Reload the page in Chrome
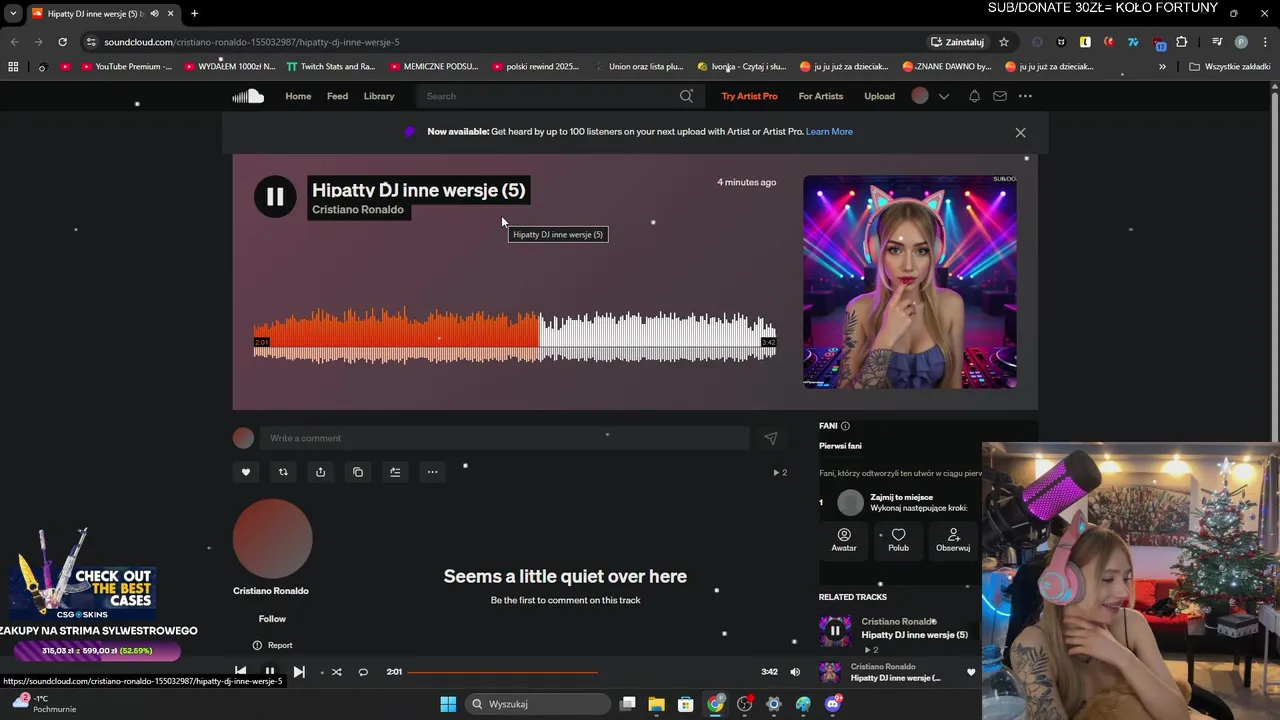Image resolution: width=1280 pixels, height=720 pixels. pos(62,42)
